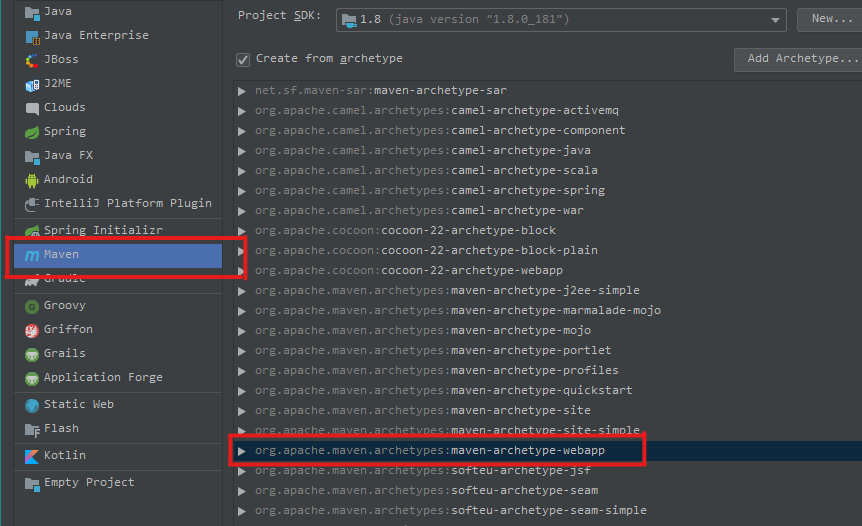Expand maven-archetype-webapp node

(x=241, y=451)
